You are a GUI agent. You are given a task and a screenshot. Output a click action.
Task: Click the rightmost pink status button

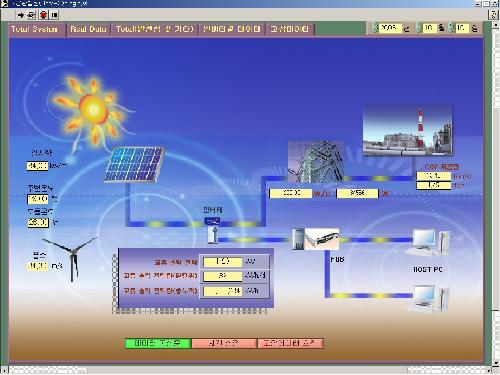(290, 343)
